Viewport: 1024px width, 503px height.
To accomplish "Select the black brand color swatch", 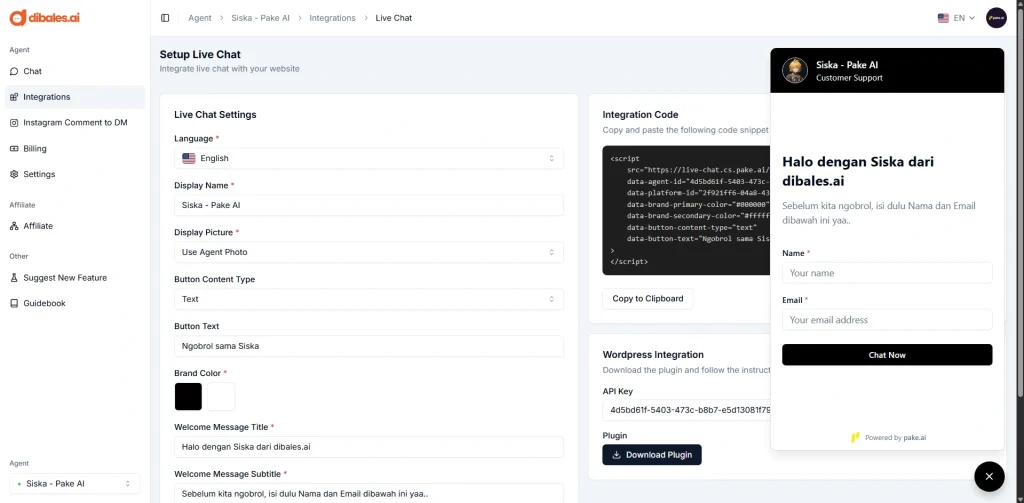I will point(188,396).
